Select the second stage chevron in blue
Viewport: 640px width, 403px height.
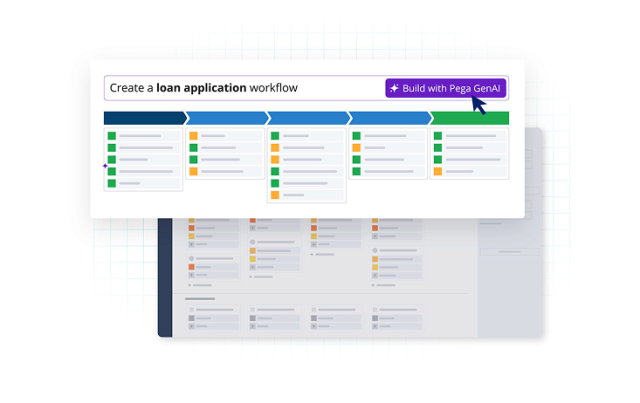(227, 118)
